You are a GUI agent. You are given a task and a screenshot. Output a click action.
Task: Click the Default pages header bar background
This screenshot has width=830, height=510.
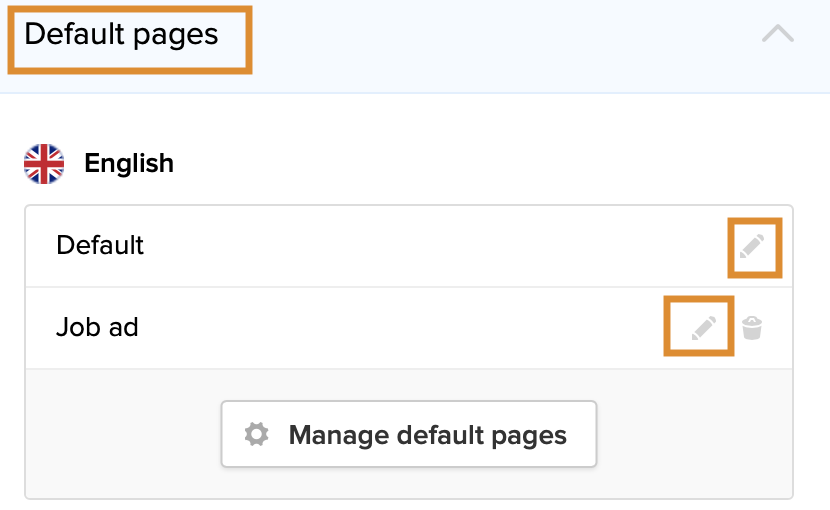(500, 40)
